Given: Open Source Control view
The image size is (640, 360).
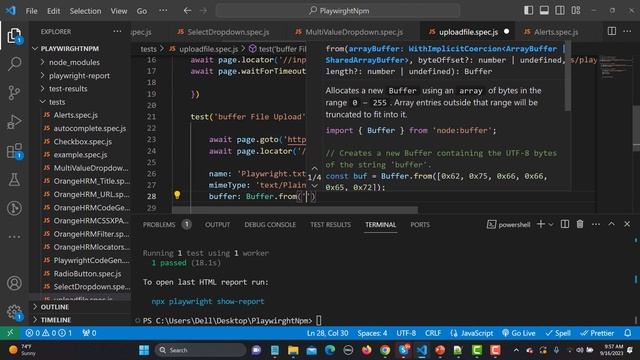Looking at the screenshot, I should [14, 93].
